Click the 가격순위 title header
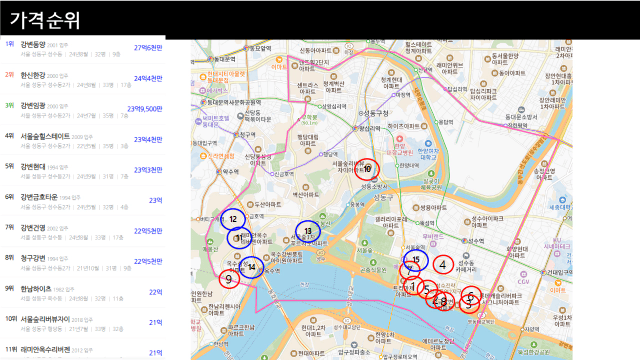640x360 pixels. (45, 20)
